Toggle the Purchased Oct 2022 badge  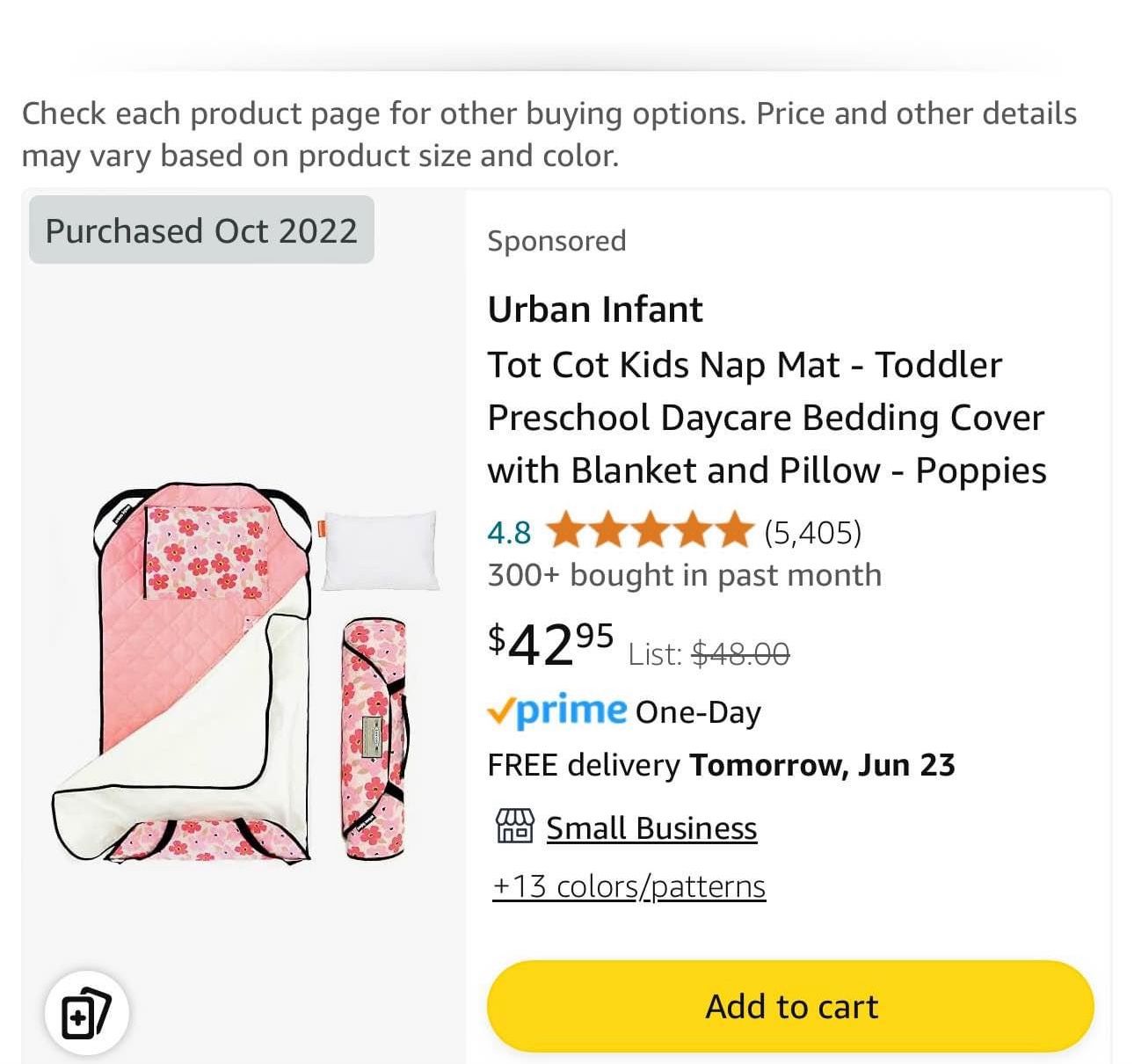200,230
